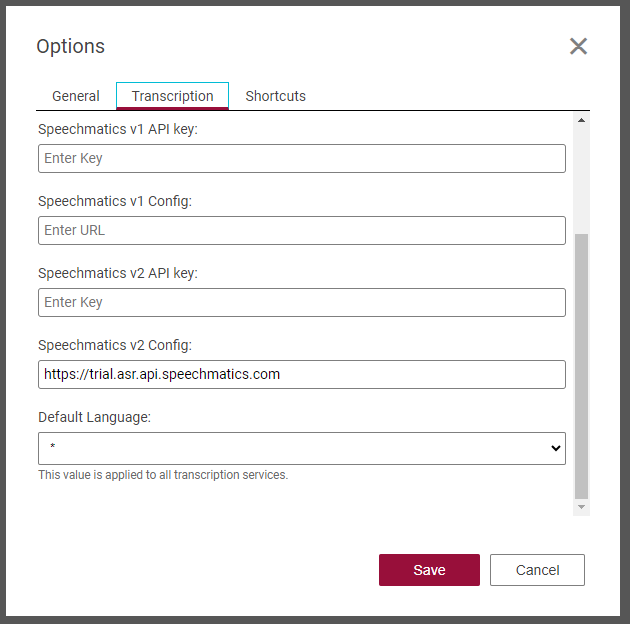630x624 pixels.
Task: Focus the Speechmatics v2 API key input field
Action: [x=302, y=302]
